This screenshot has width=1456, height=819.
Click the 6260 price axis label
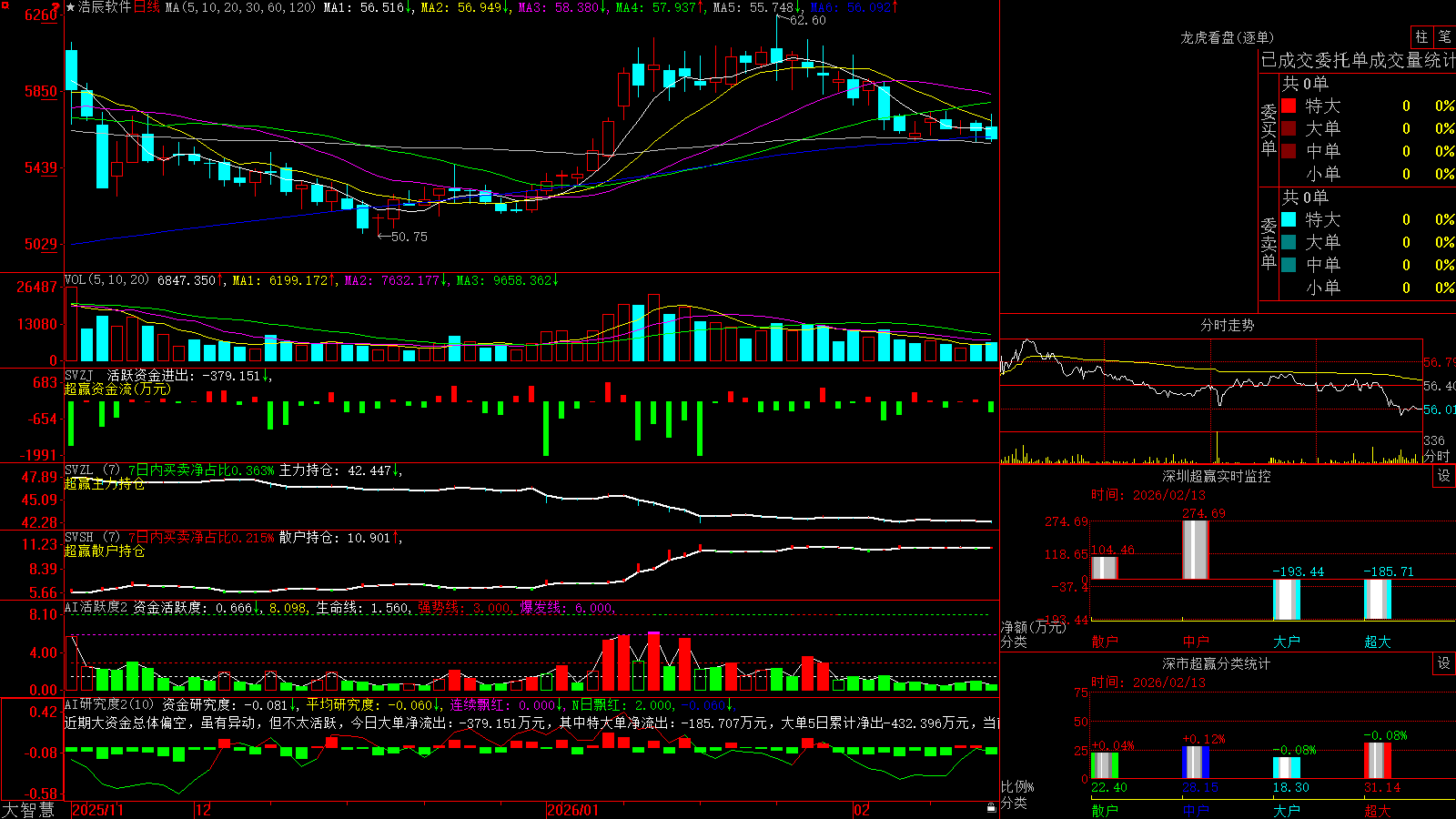point(42,15)
